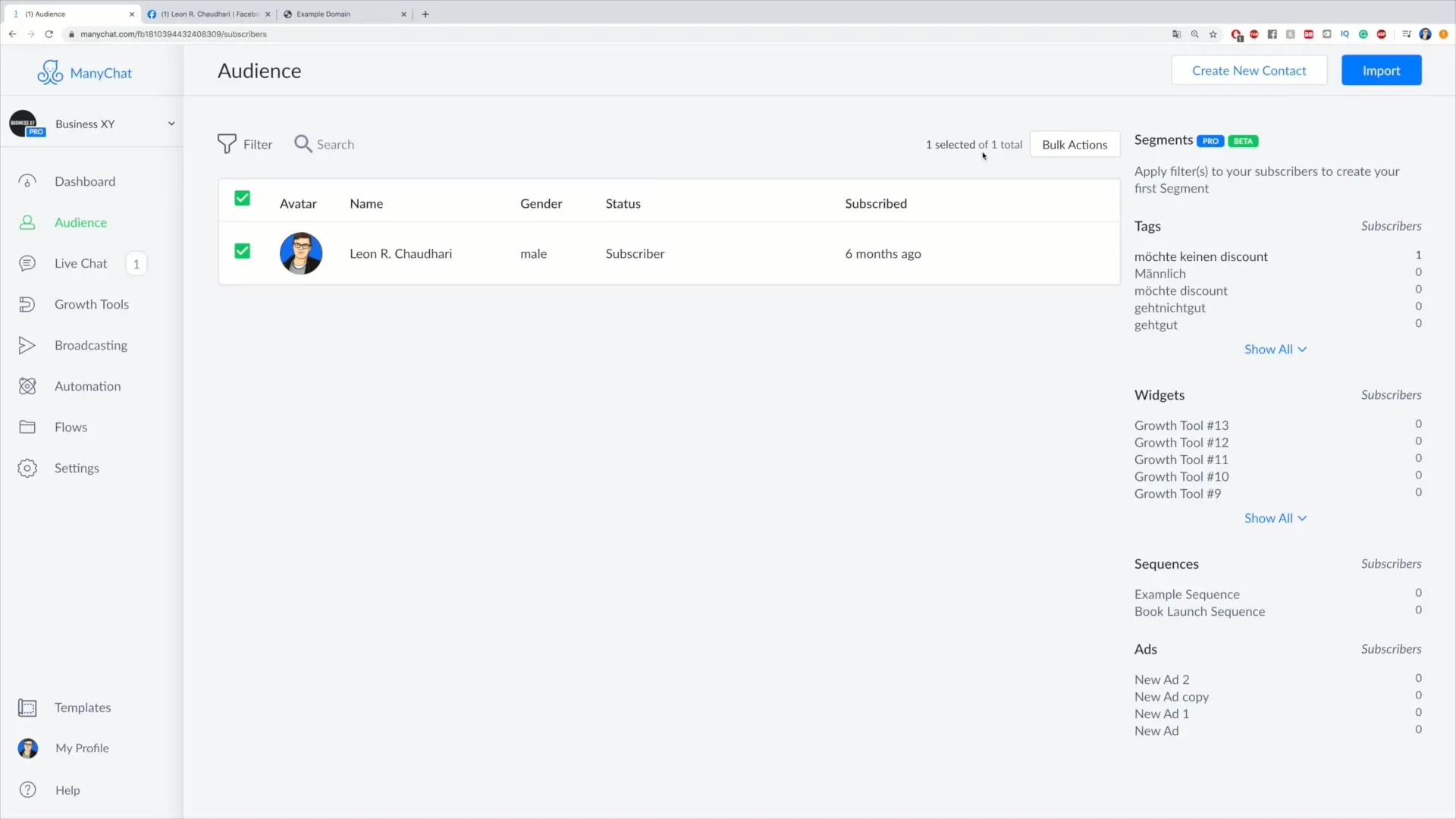Open Leon R. Chaudhari avatar thumbnail

[301, 253]
